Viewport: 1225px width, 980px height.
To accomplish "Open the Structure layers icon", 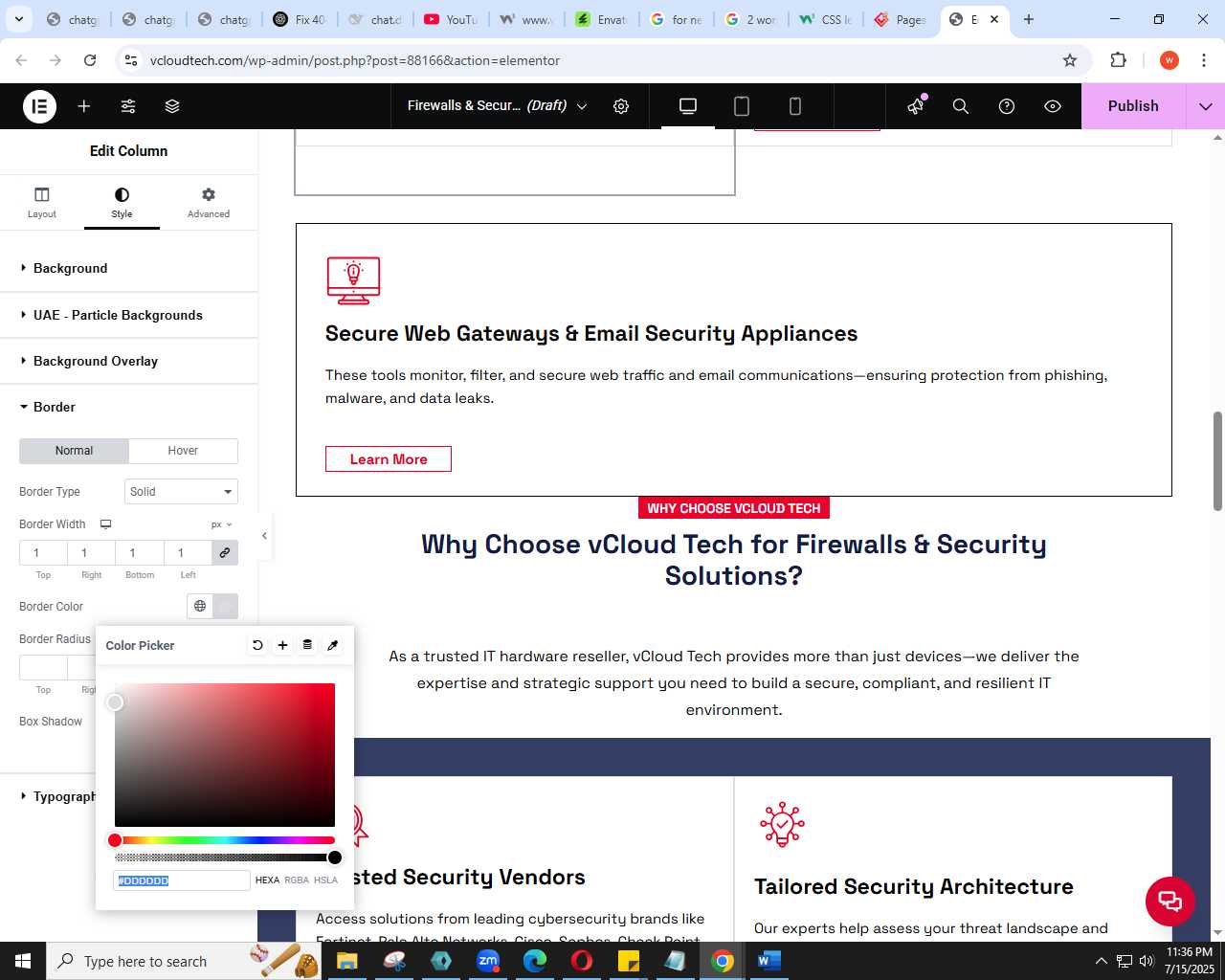I will (x=172, y=106).
